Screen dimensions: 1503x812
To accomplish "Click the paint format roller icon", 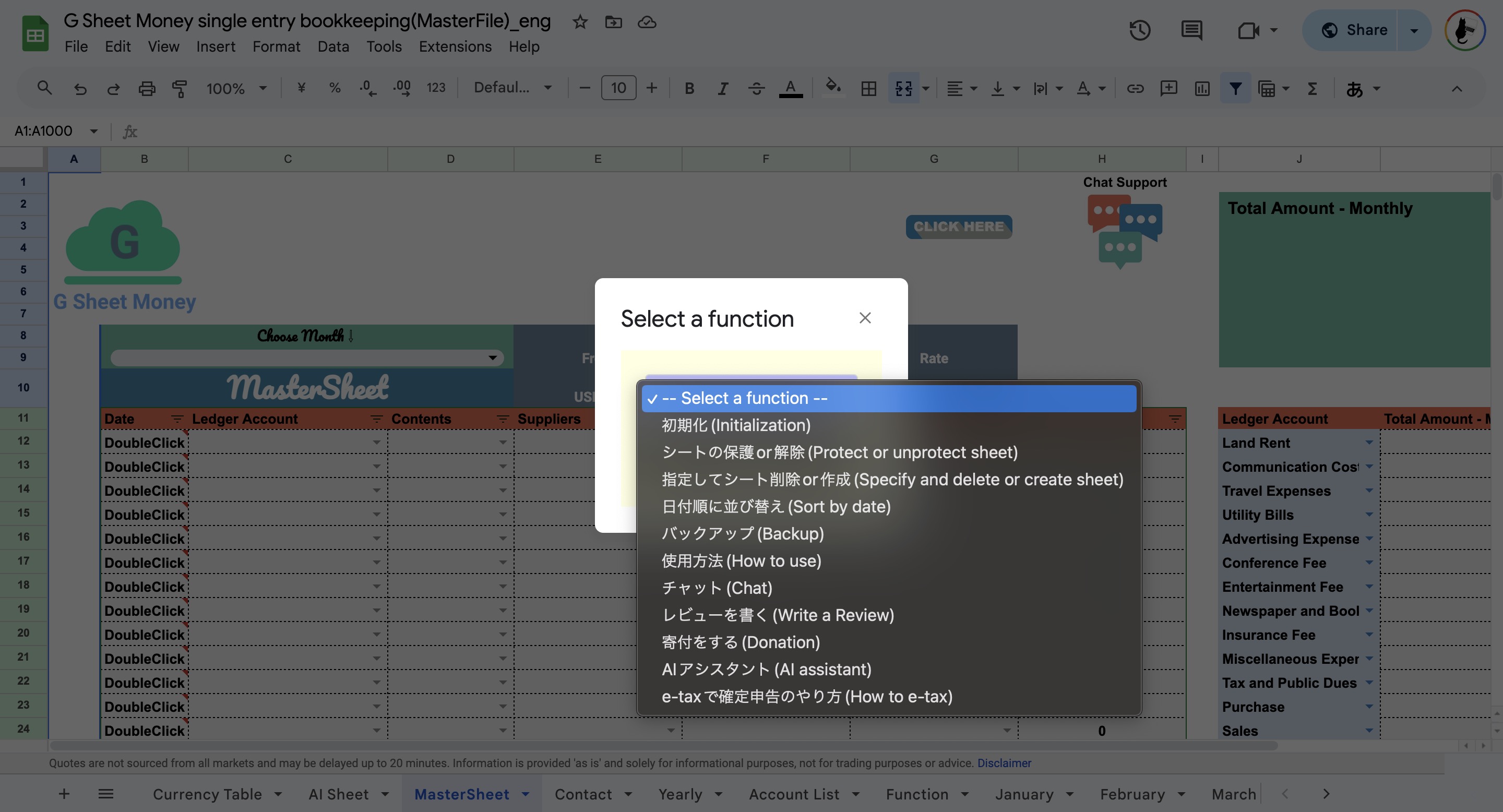I will (x=179, y=89).
